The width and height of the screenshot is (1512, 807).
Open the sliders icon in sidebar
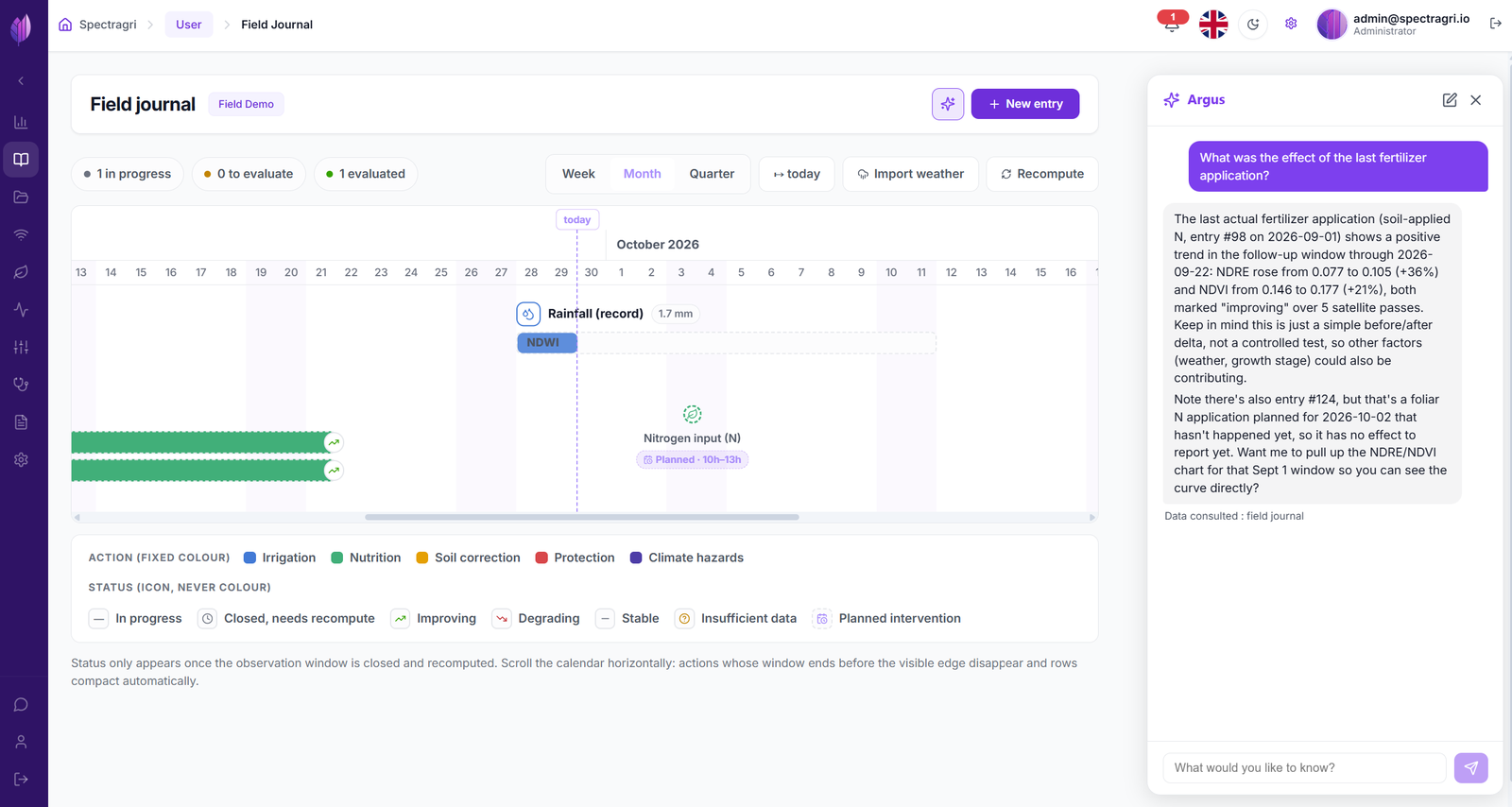pyautogui.click(x=21, y=347)
